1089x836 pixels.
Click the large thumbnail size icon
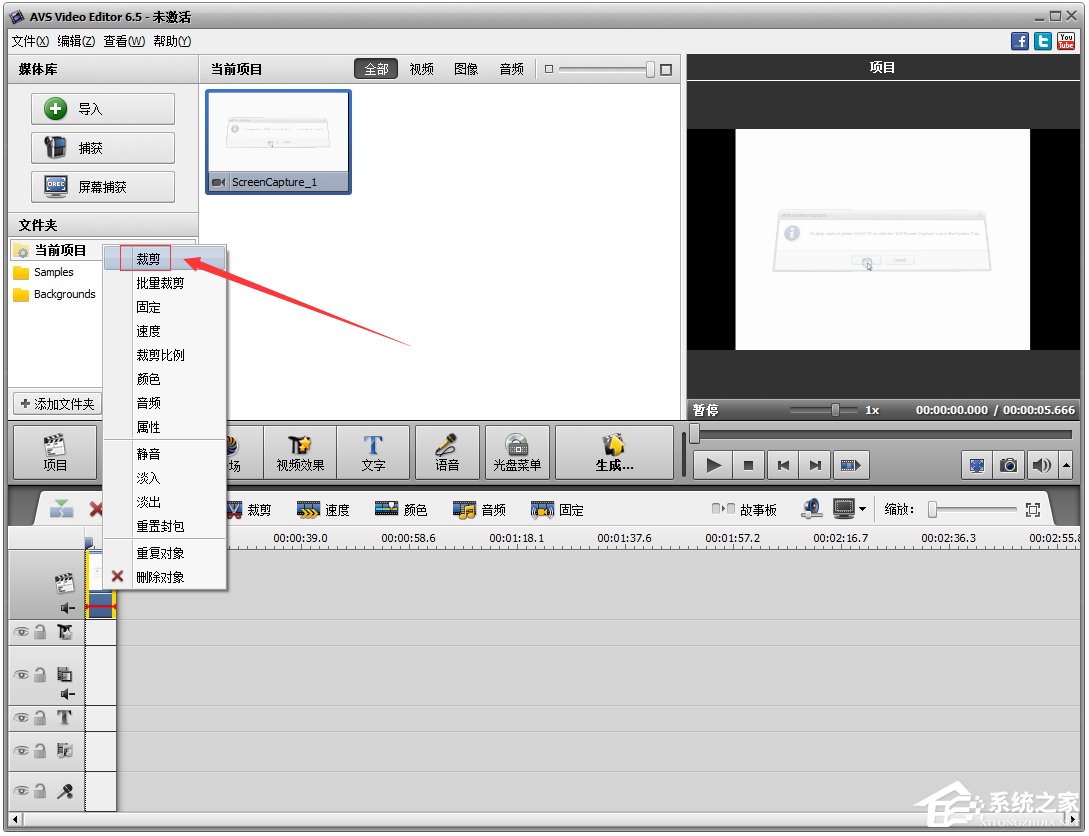pyautogui.click(x=666, y=69)
